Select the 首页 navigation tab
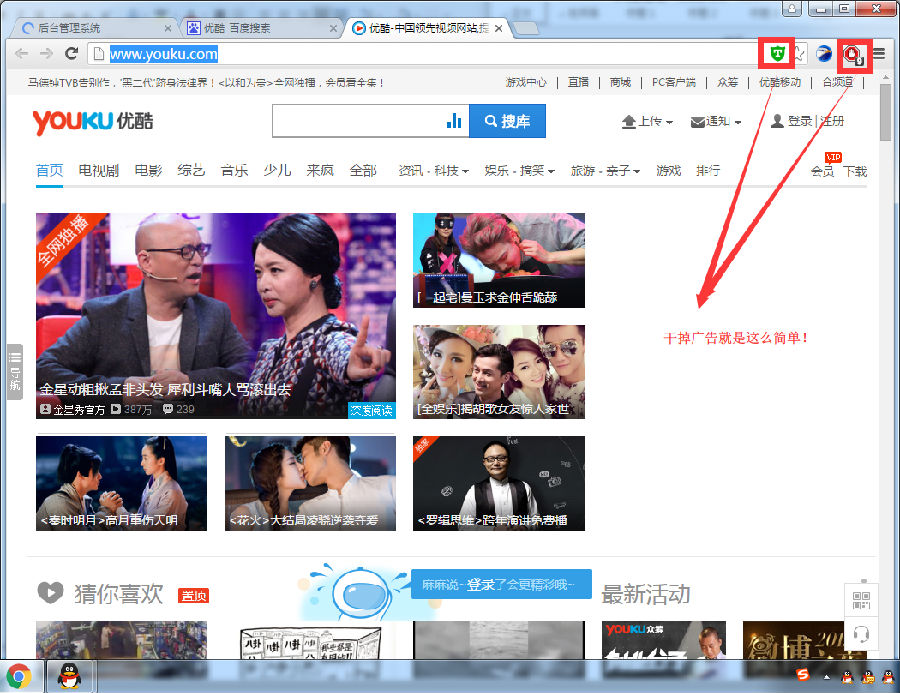Image resolution: width=900 pixels, height=693 pixels. pyautogui.click(x=49, y=171)
